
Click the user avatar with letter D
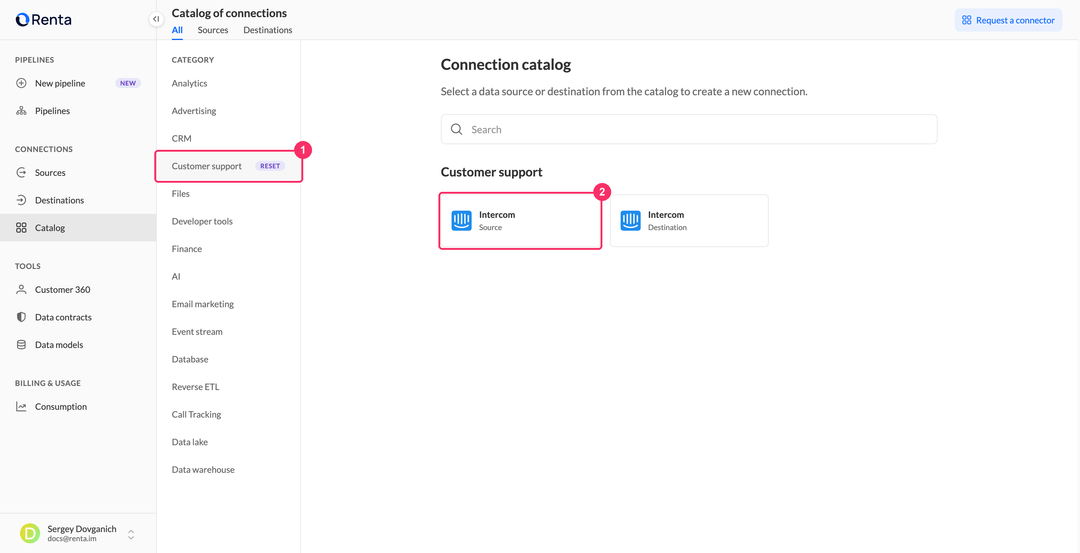(x=30, y=534)
